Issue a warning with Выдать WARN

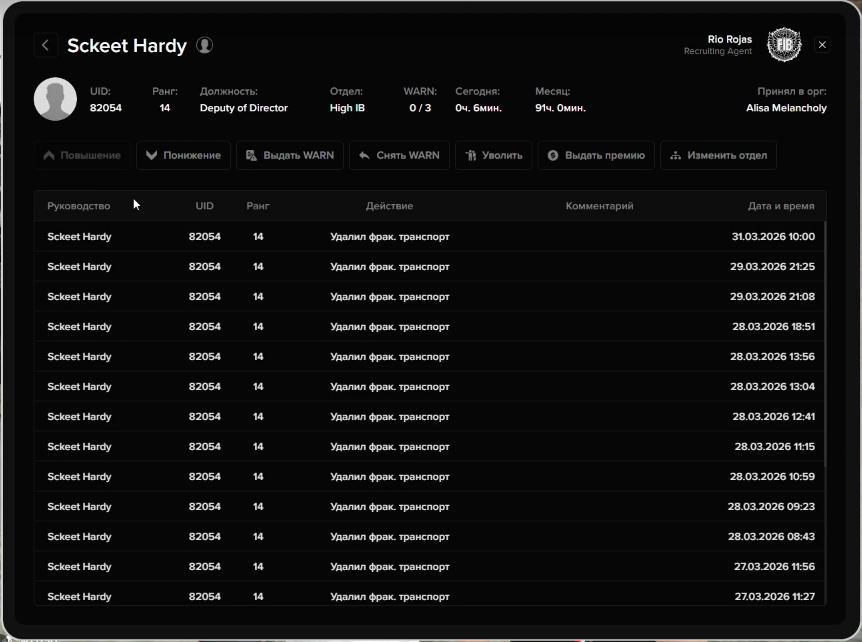coord(290,155)
